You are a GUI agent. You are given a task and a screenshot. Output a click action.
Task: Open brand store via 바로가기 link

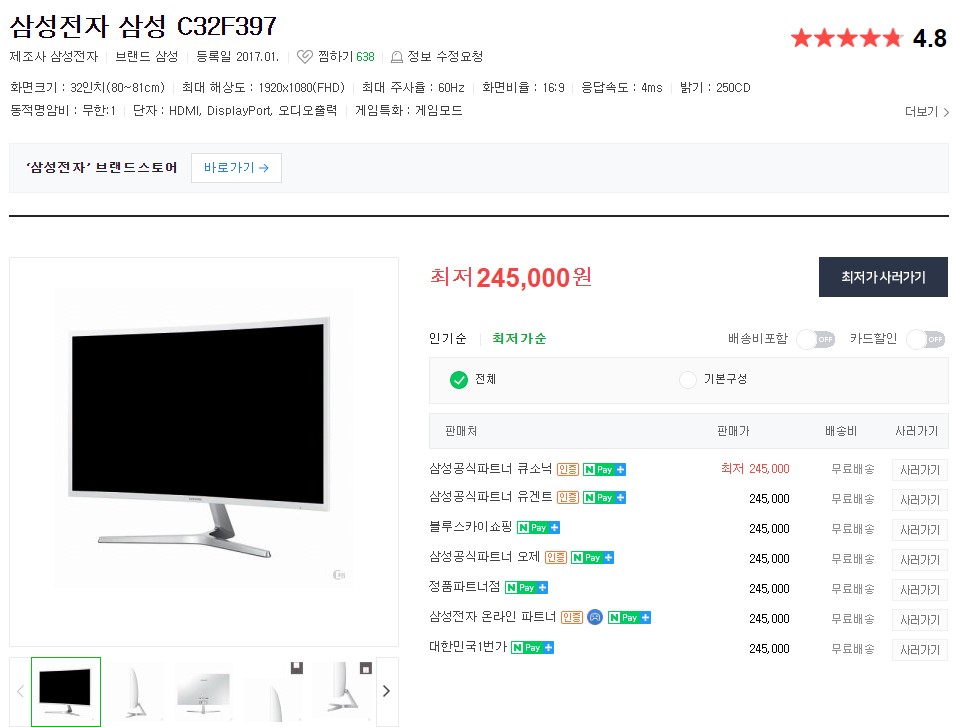tap(236, 168)
